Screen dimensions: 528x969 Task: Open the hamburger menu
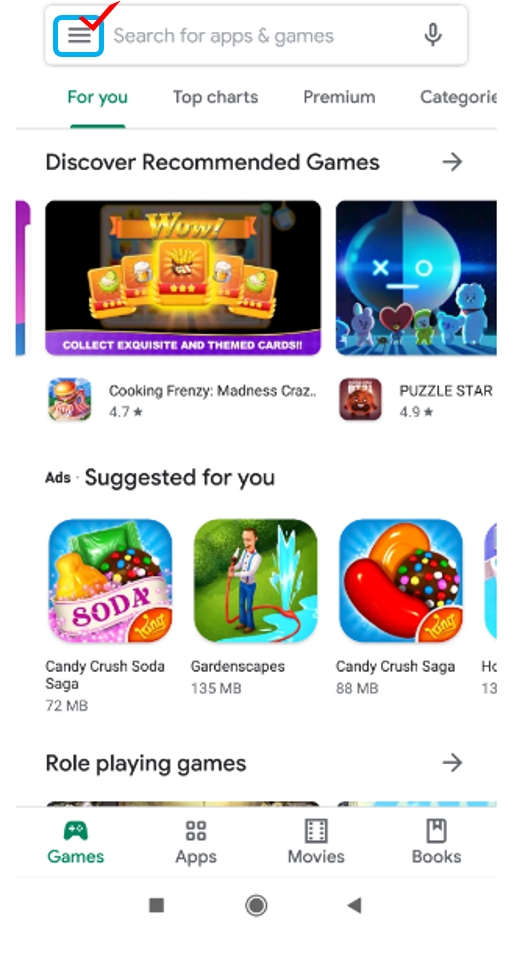(79, 36)
